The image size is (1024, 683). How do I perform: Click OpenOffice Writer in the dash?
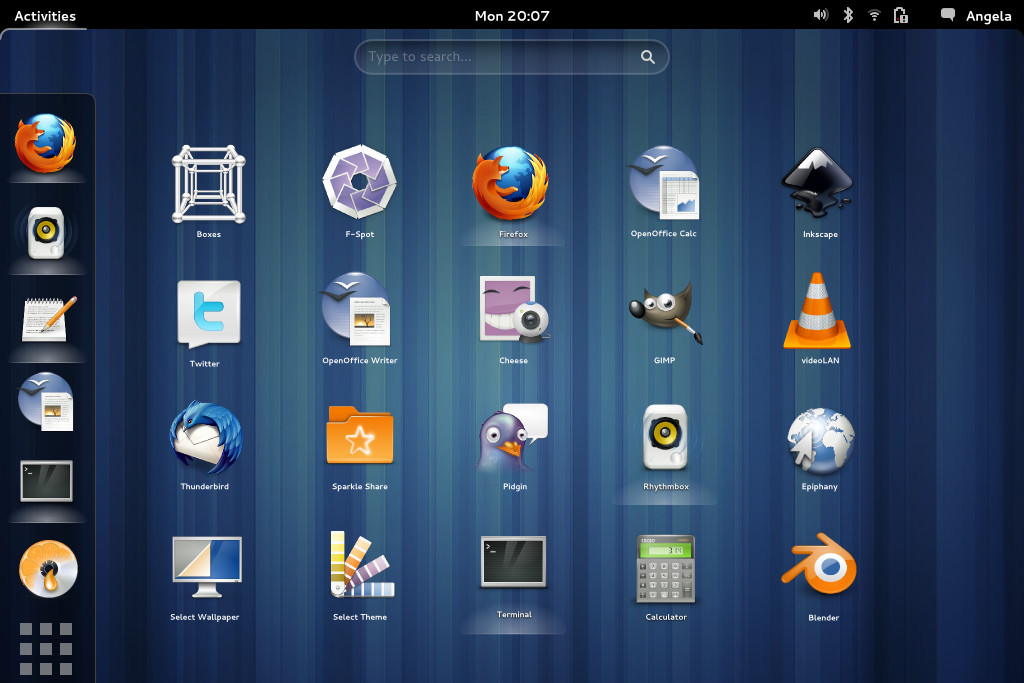(x=46, y=402)
